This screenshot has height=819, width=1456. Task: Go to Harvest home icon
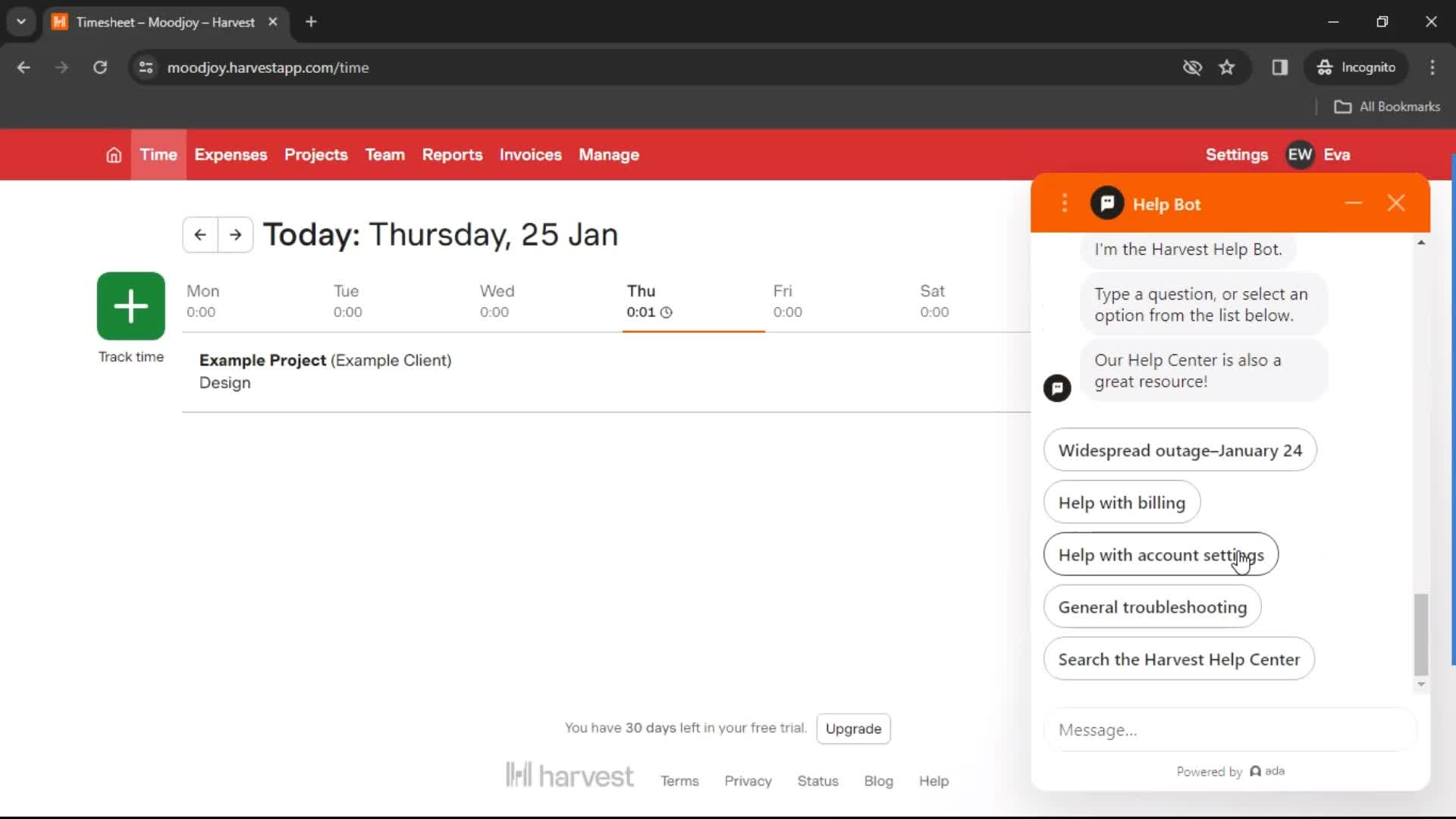tap(114, 155)
